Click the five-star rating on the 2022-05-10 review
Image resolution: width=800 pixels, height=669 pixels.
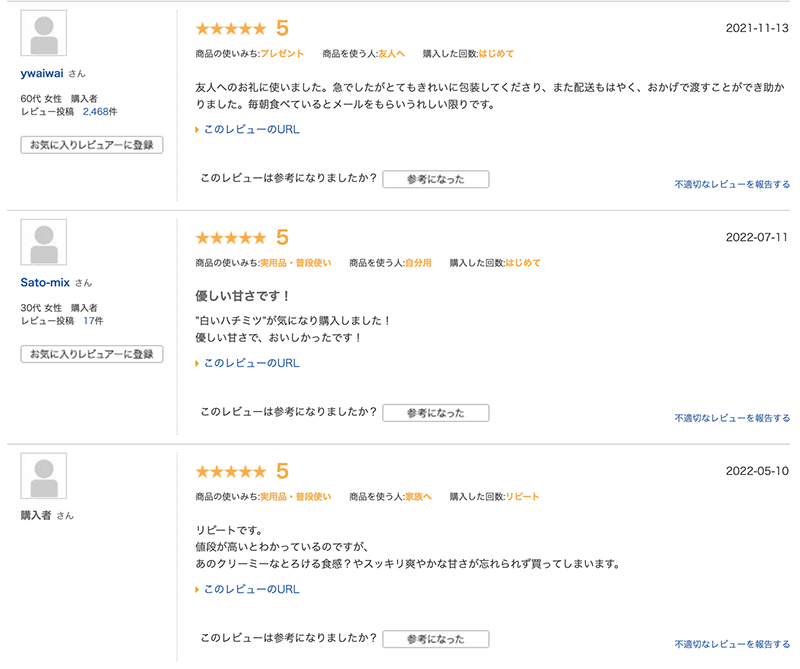[x=231, y=471]
